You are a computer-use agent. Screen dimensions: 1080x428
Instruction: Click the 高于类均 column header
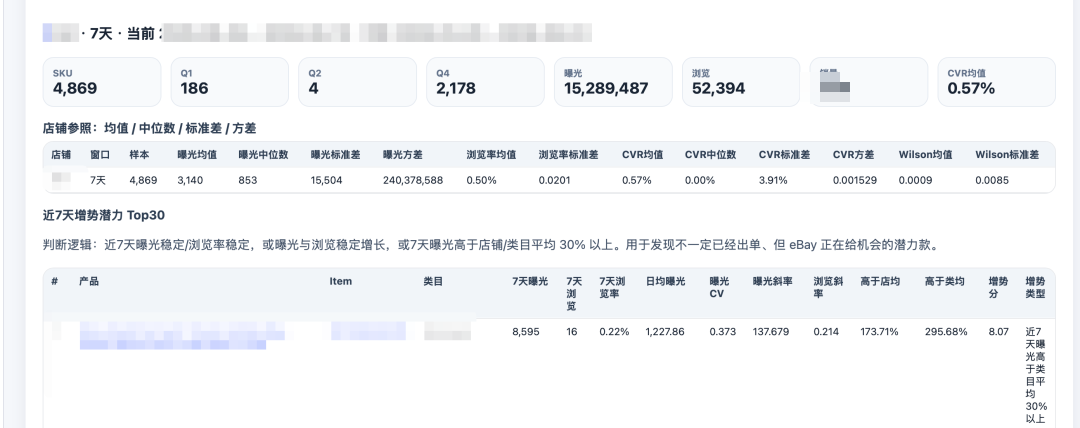[x=945, y=281]
